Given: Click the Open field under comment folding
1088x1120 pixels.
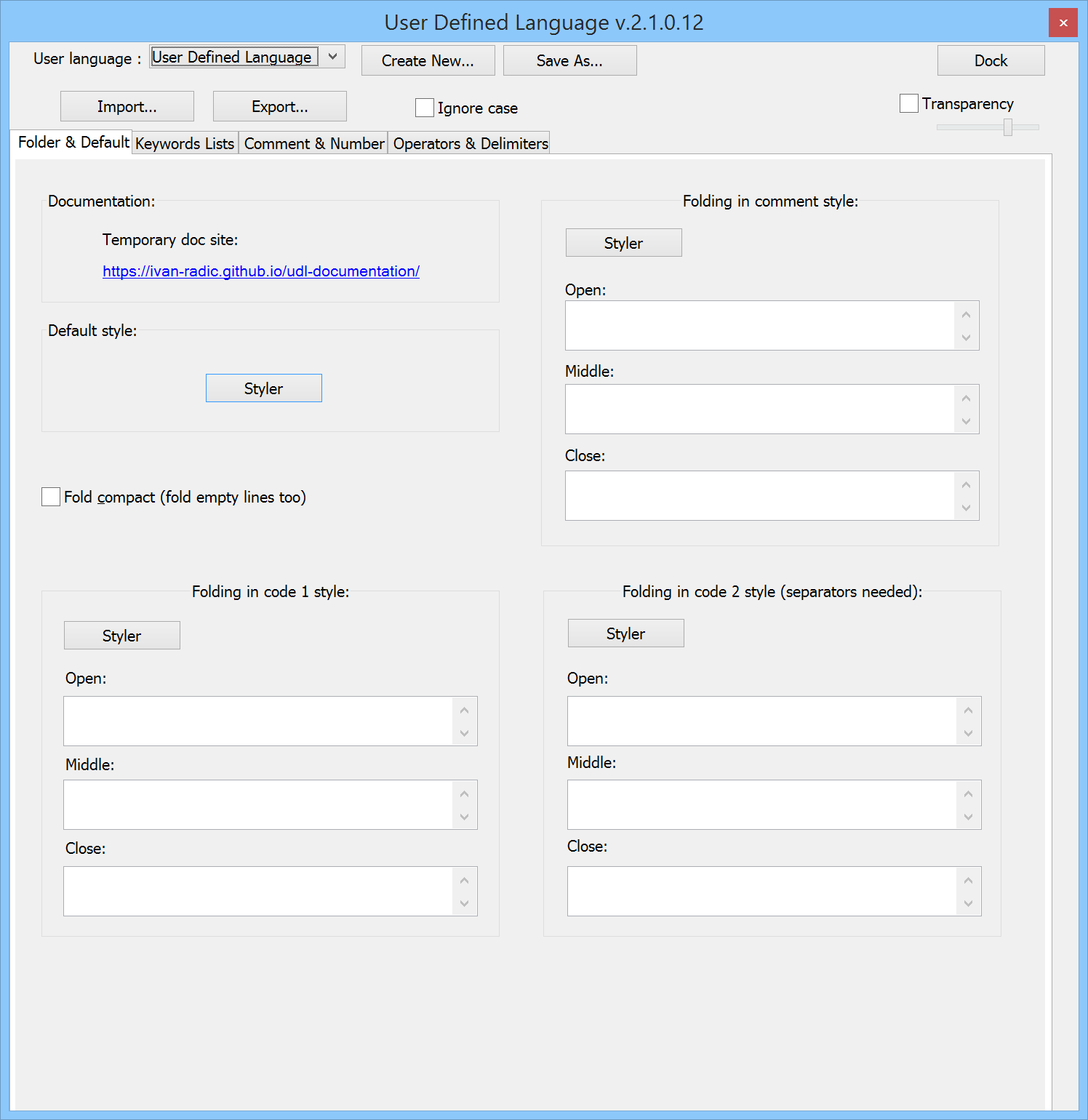Looking at the screenshot, I should point(764,325).
